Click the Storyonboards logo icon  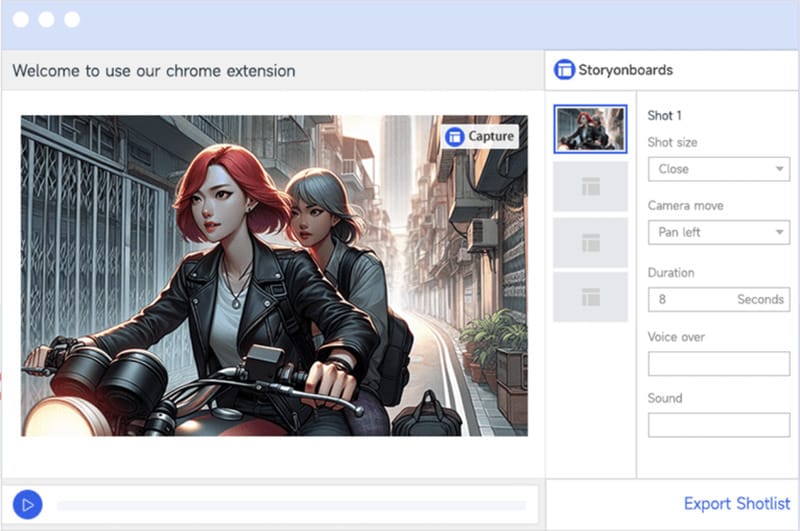click(564, 70)
